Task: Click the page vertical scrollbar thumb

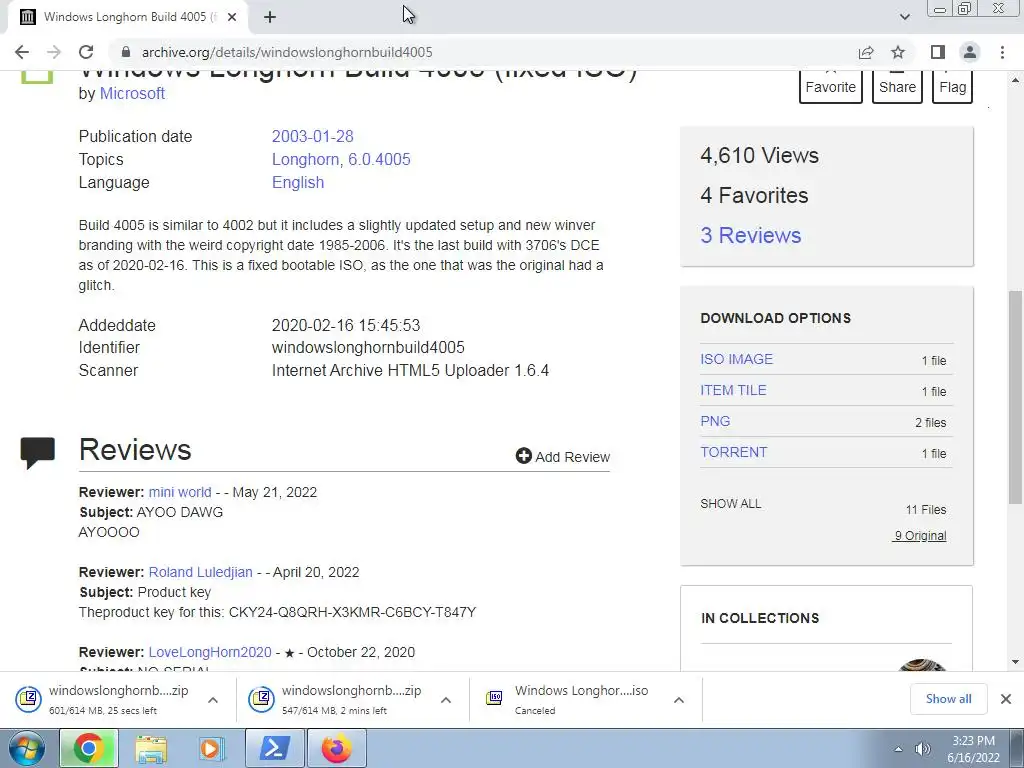Action: pos(1015,397)
